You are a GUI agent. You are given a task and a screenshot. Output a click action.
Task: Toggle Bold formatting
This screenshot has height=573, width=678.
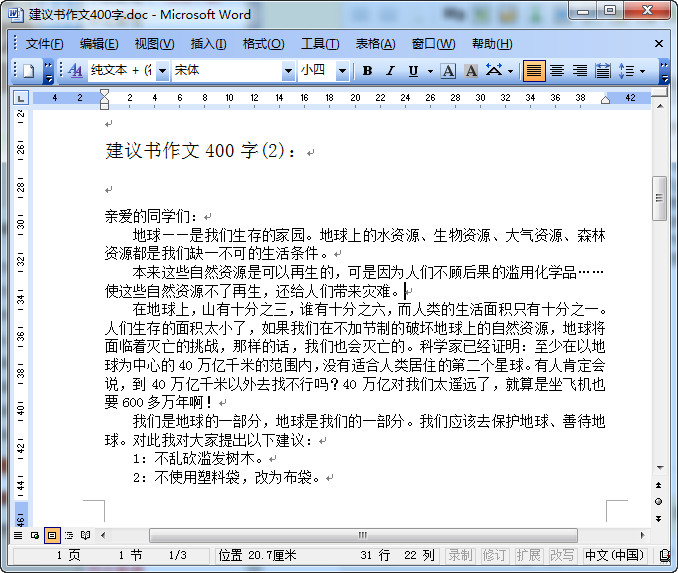pyautogui.click(x=368, y=71)
